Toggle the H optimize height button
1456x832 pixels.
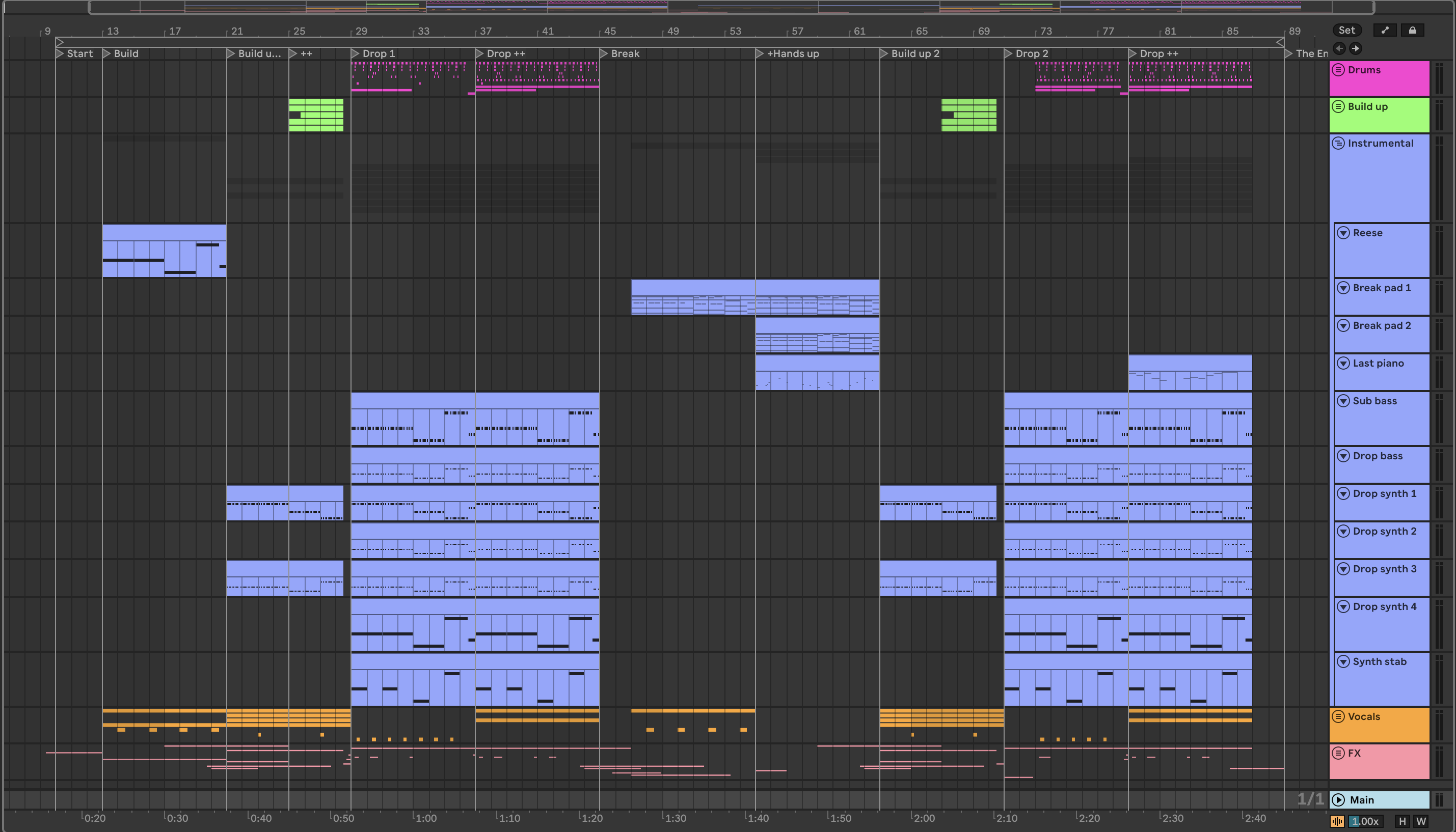coord(1401,821)
